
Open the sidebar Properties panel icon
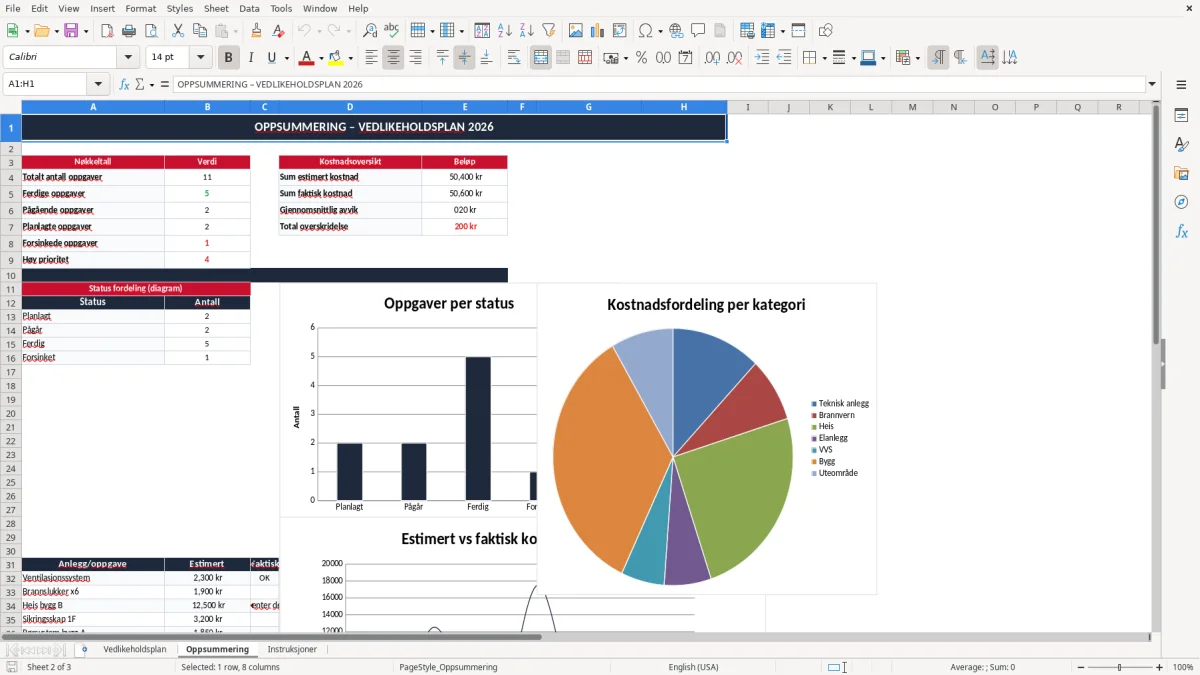[x=1181, y=116]
